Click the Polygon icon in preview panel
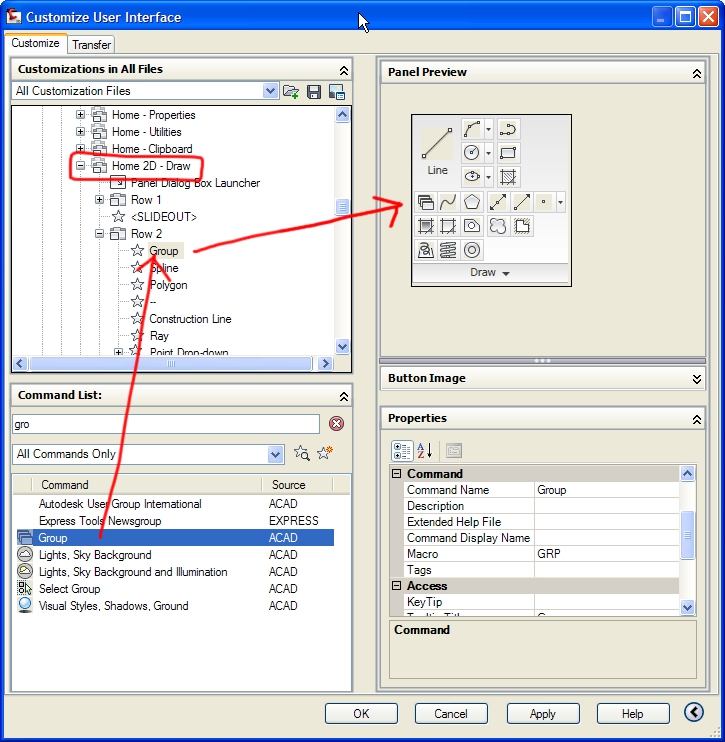The height and width of the screenshot is (742, 725). tap(472, 203)
